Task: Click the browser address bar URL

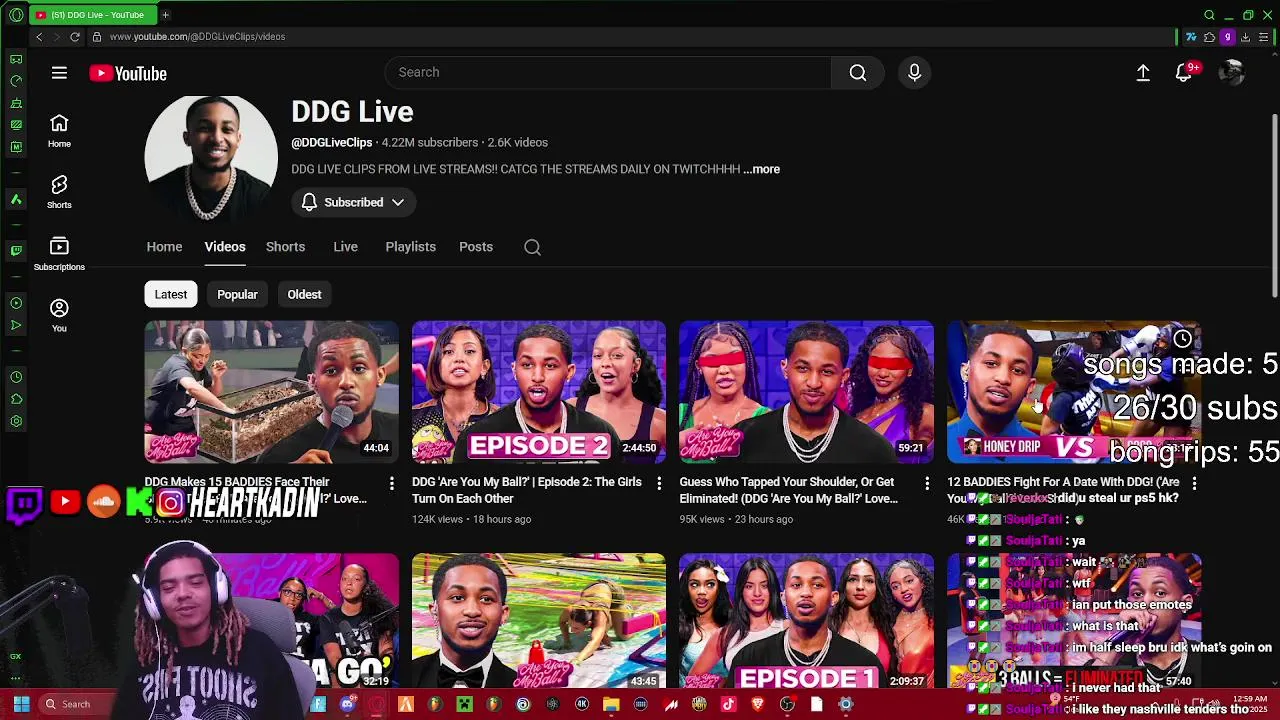Action: pos(197,37)
